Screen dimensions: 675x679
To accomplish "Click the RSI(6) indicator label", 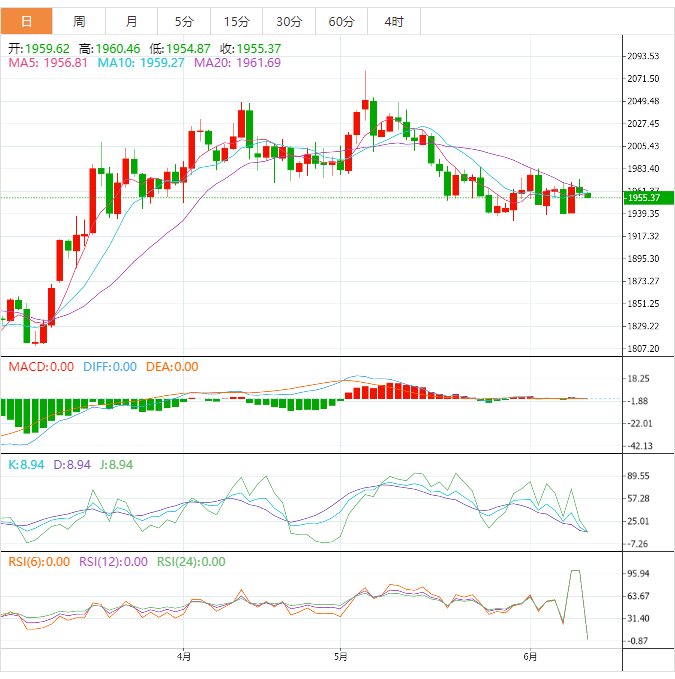I will coord(39,562).
